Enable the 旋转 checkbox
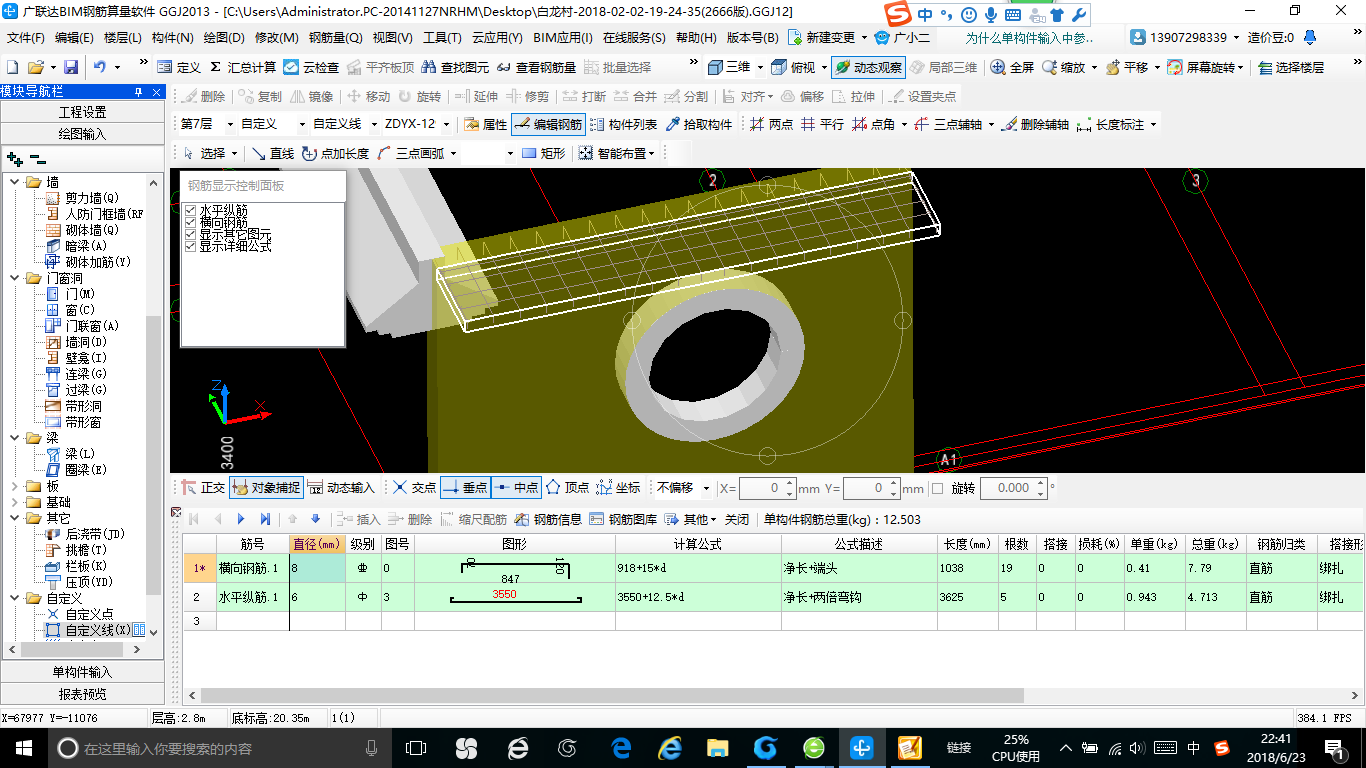This screenshot has height=768, width=1366. point(937,488)
